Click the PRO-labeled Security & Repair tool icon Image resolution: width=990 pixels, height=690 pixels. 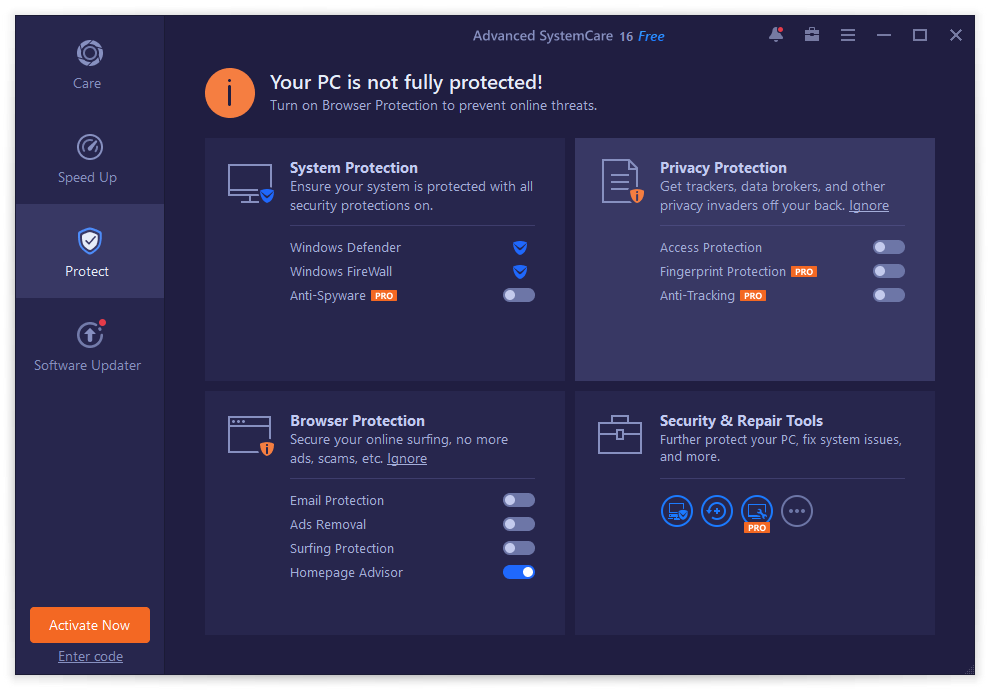coord(757,511)
